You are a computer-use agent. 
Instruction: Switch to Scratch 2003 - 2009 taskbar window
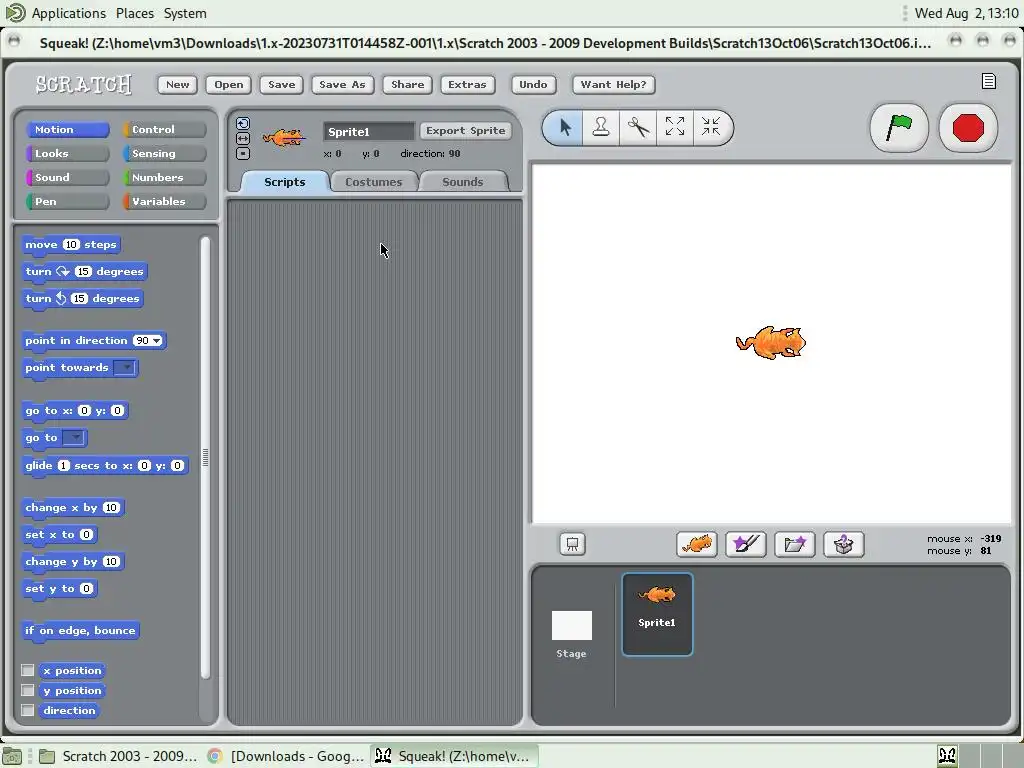(118, 756)
